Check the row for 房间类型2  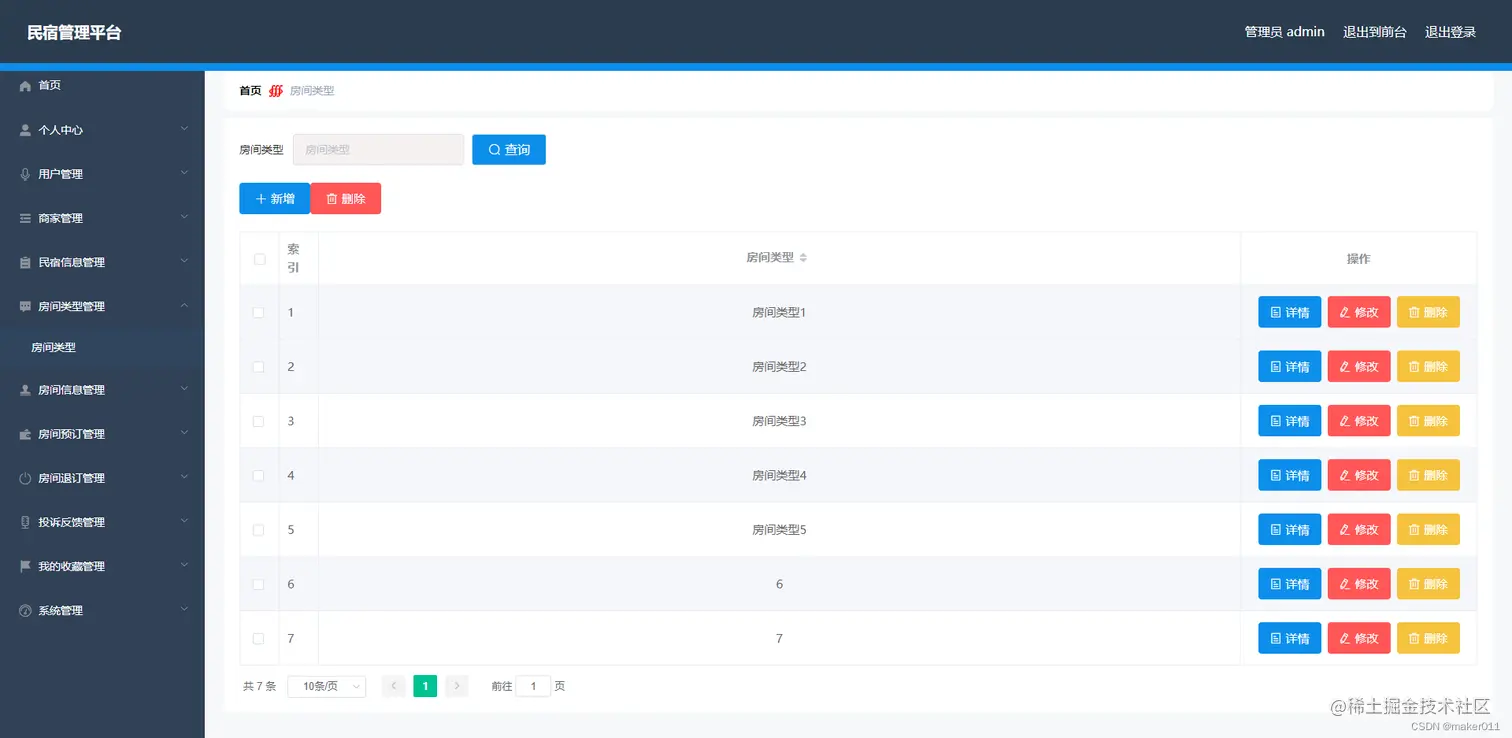259,367
